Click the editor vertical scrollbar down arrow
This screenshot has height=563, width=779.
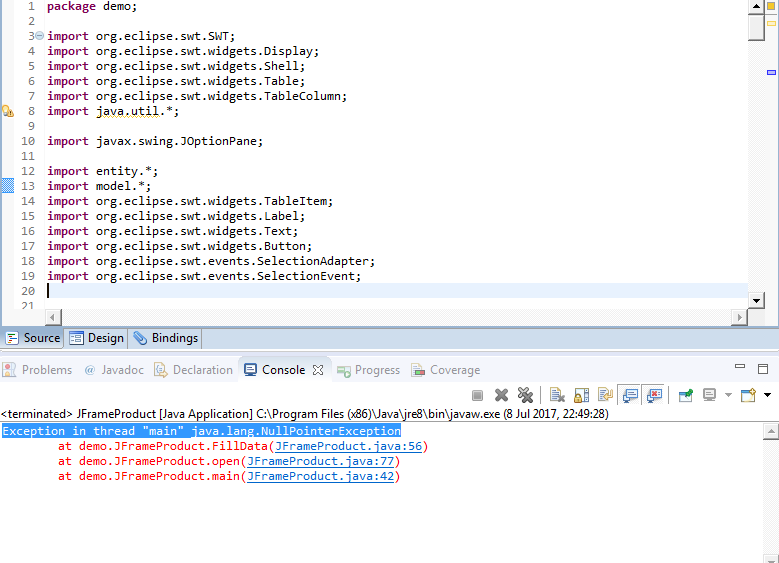pos(756,300)
